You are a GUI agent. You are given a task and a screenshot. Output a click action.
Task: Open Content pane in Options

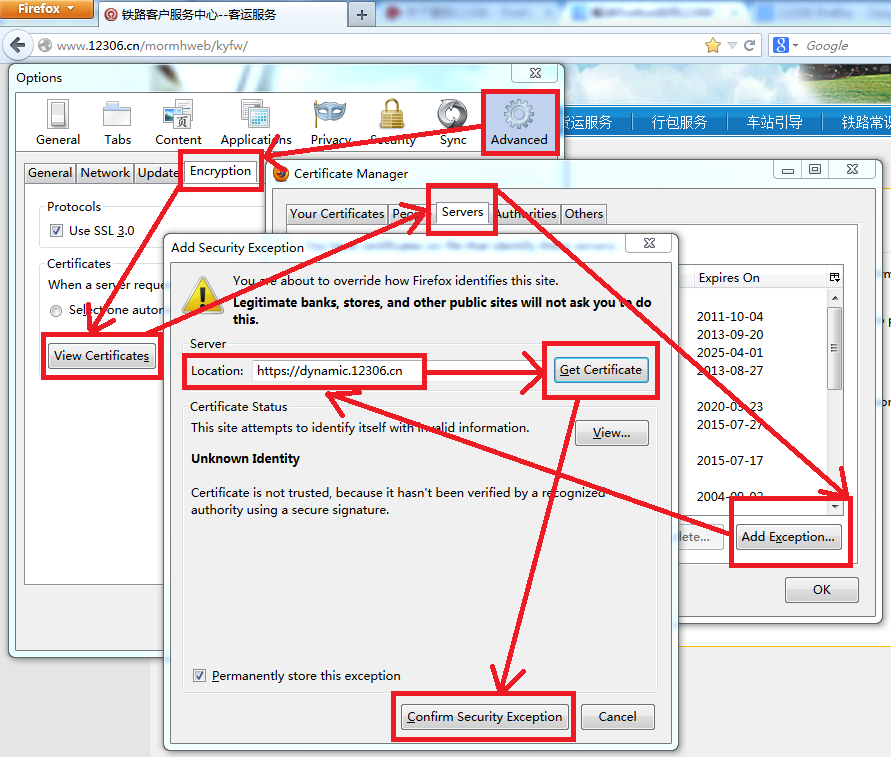point(178,123)
